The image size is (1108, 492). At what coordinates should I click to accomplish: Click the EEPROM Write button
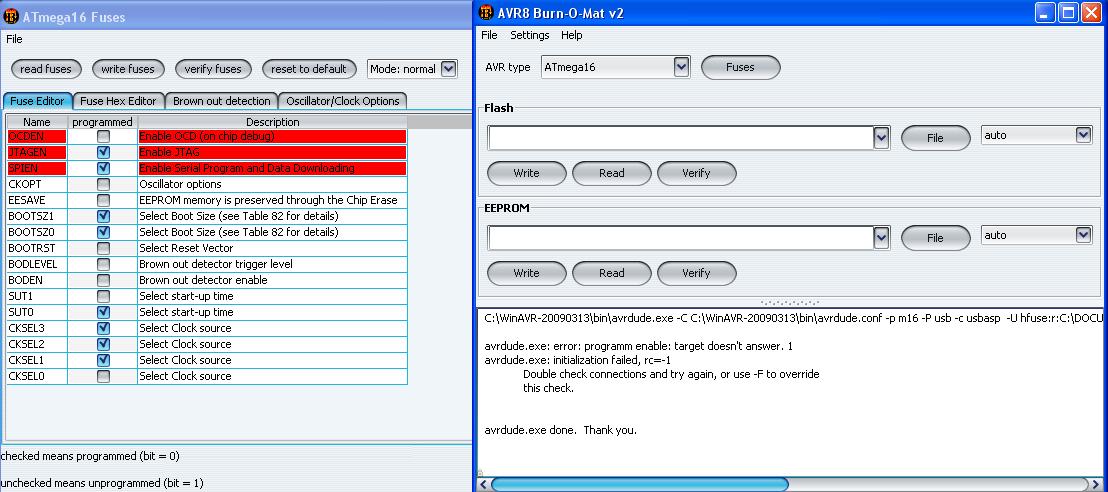526,273
